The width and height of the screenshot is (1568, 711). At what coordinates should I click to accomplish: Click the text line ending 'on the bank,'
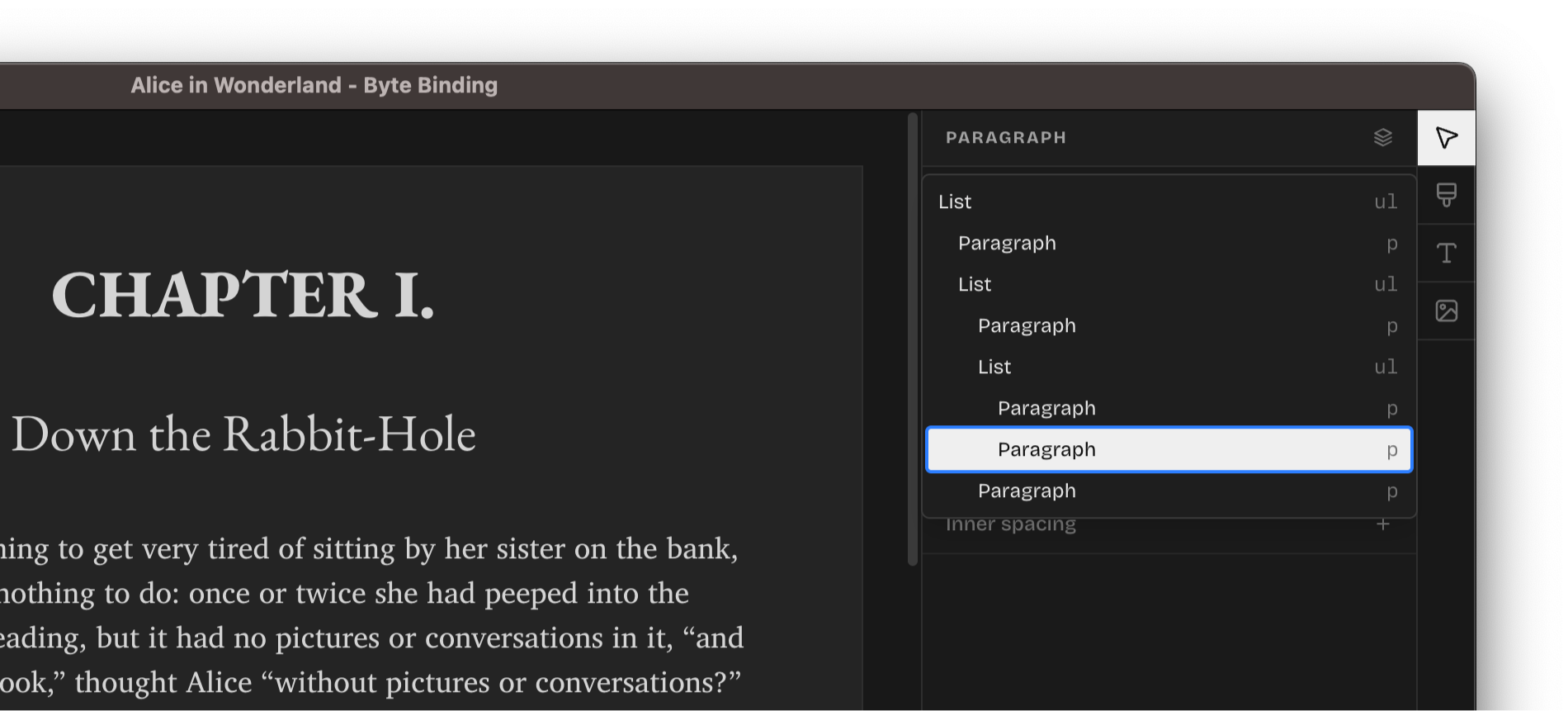coord(369,549)
